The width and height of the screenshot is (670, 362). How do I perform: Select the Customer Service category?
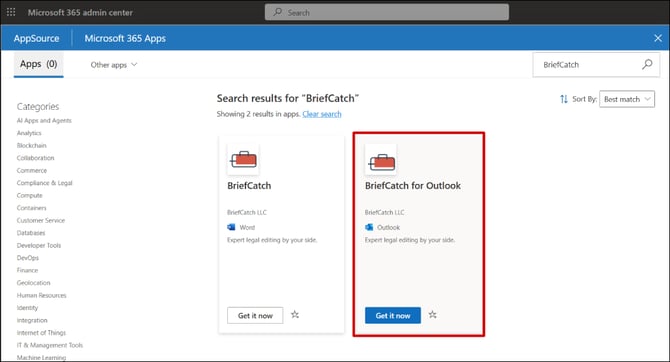(41, 220)
